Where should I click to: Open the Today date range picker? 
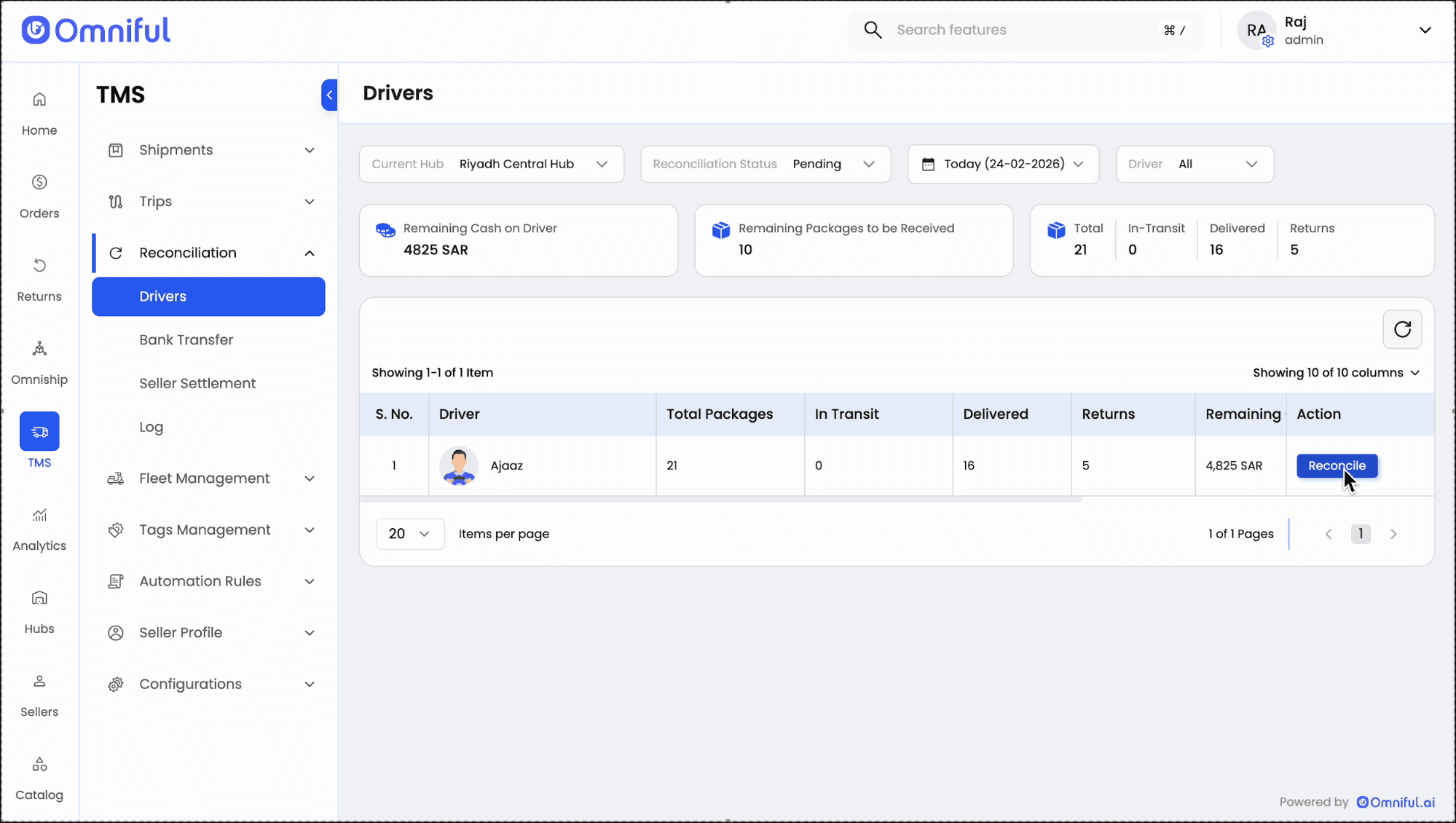click(1003, 164)
